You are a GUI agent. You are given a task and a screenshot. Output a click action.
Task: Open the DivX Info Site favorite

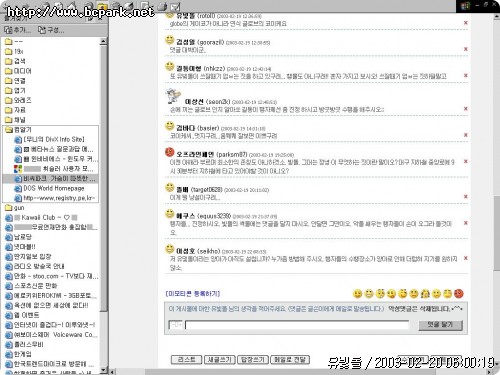coord(49,139)
